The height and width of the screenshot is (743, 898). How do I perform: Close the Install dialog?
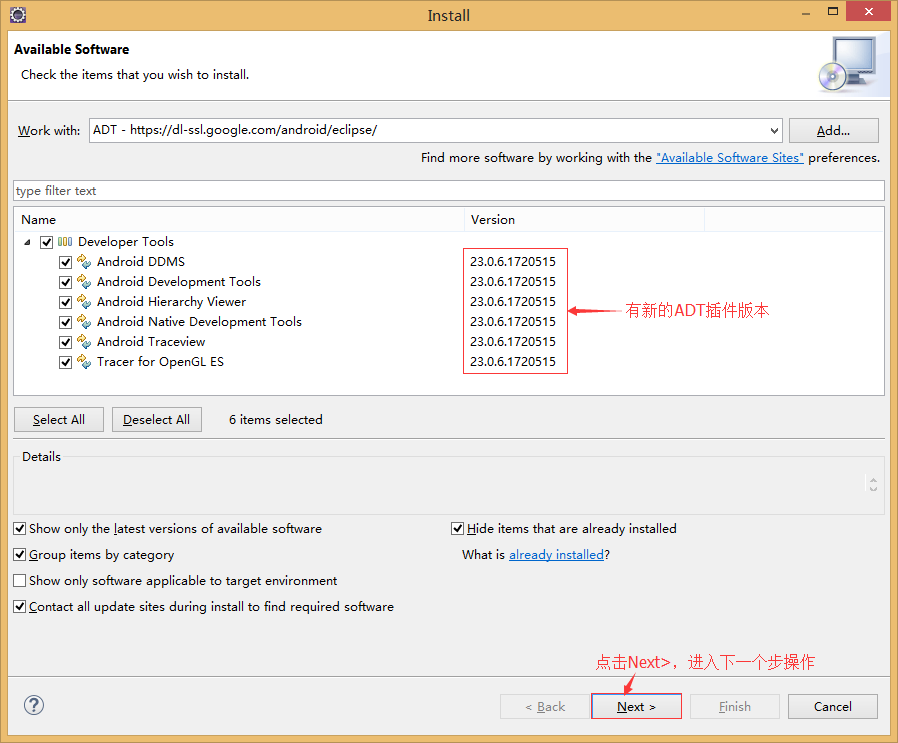(868, 11)
